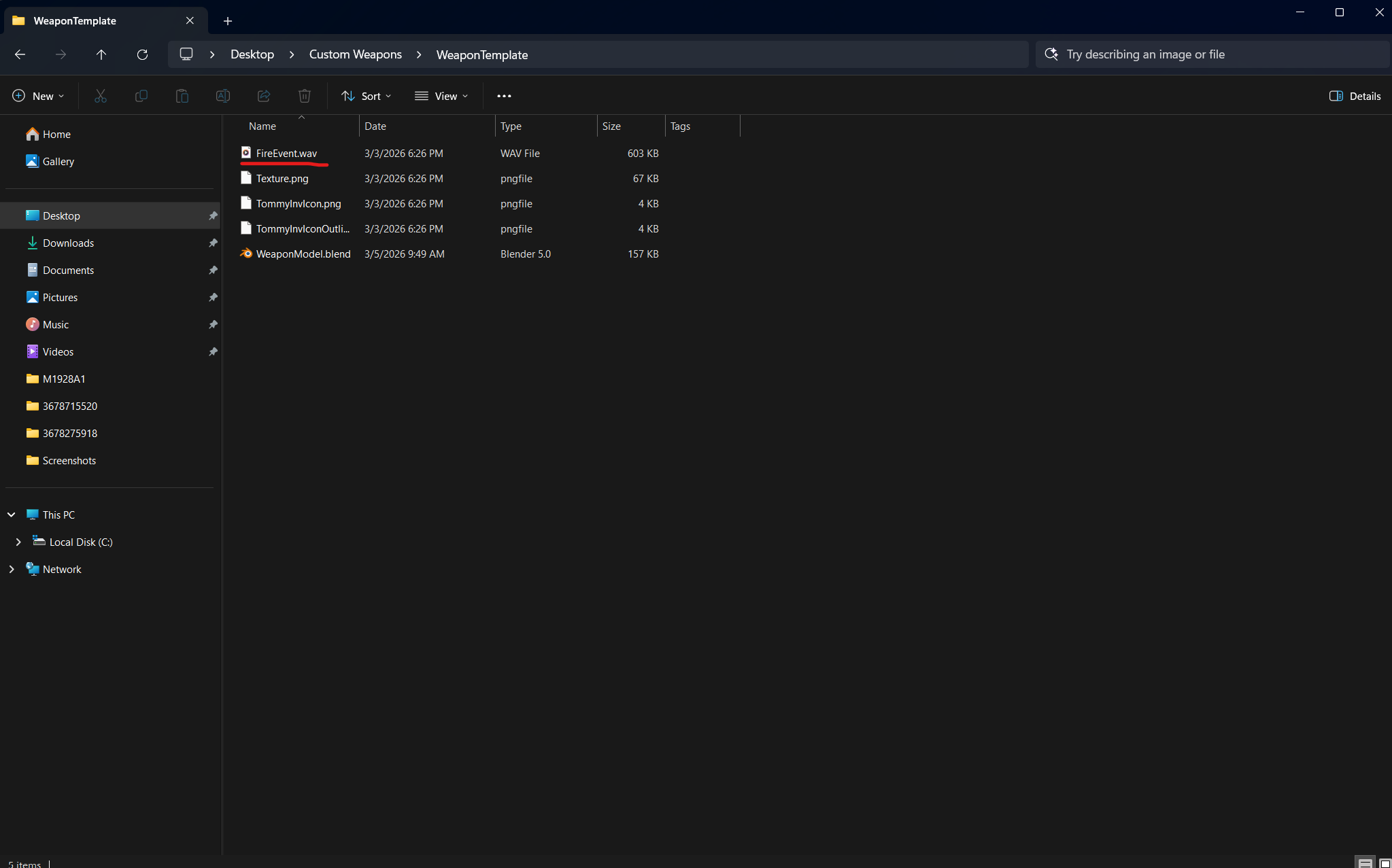The image size is (1392, 868).
Task: Click the Share icon in toolbar
Action: point(264,96)
